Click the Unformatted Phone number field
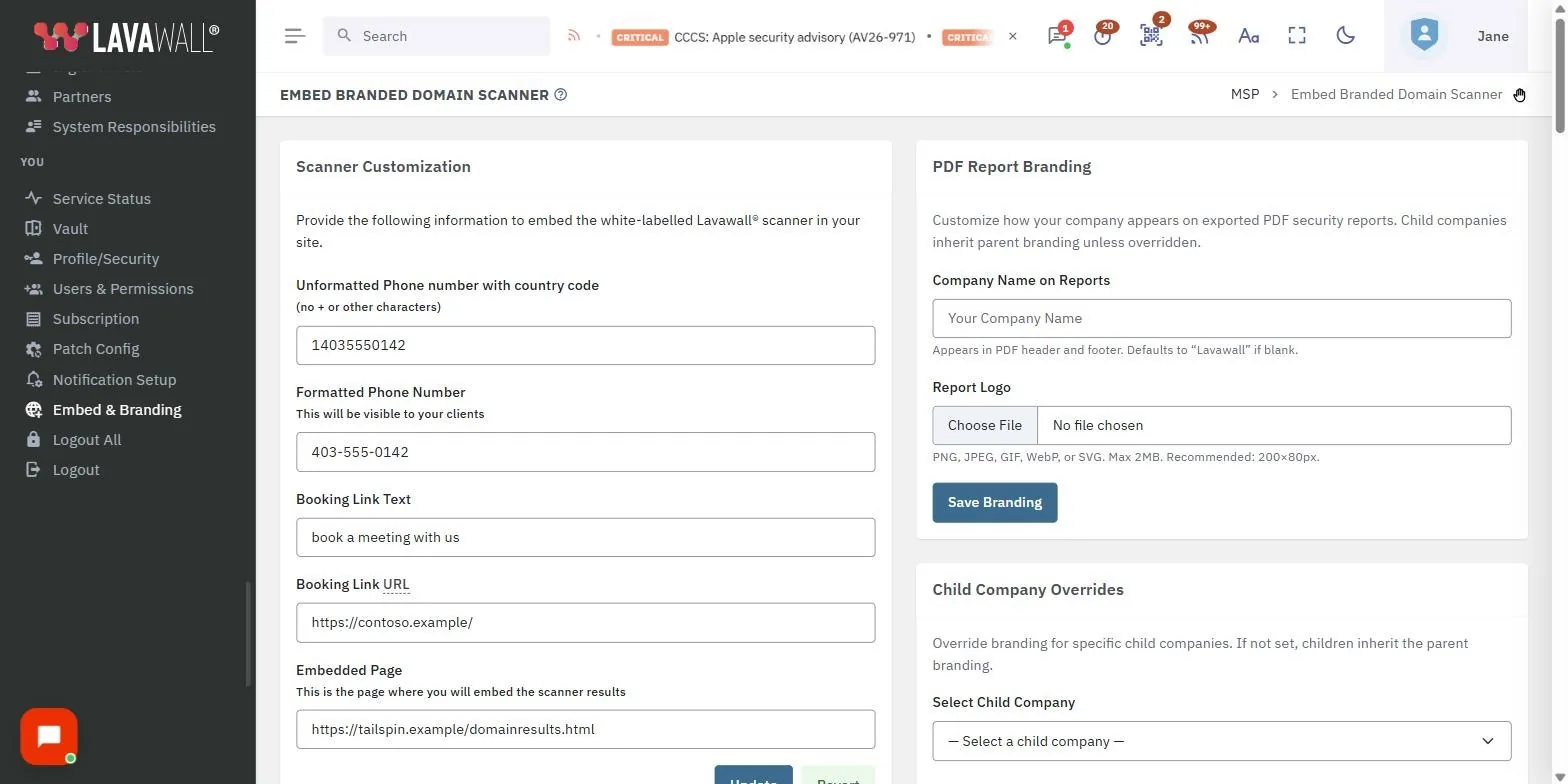 coord(585,345)
